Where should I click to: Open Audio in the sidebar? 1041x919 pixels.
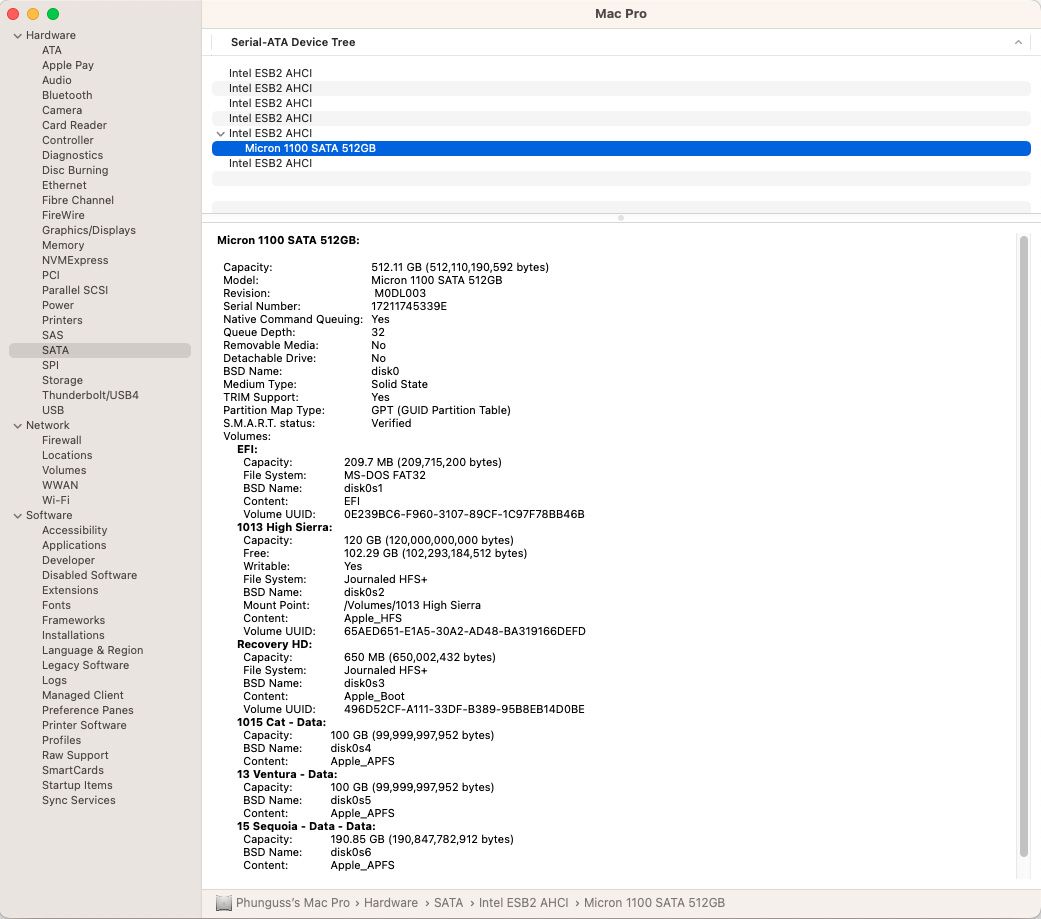click(x=56, y=80)
